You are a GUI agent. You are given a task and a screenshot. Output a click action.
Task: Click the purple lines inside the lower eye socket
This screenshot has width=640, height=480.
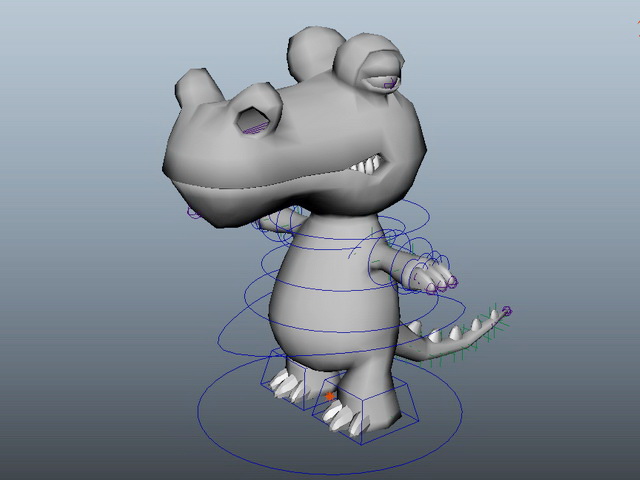coord(256,129)
